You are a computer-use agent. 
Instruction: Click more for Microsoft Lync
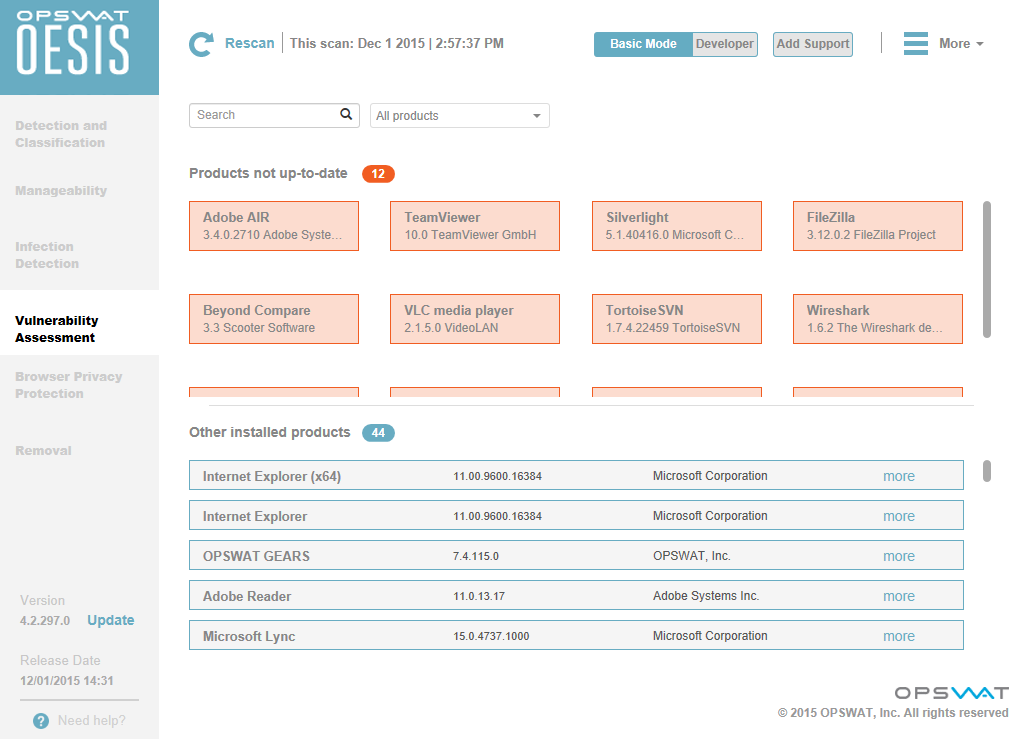[899, 637]
